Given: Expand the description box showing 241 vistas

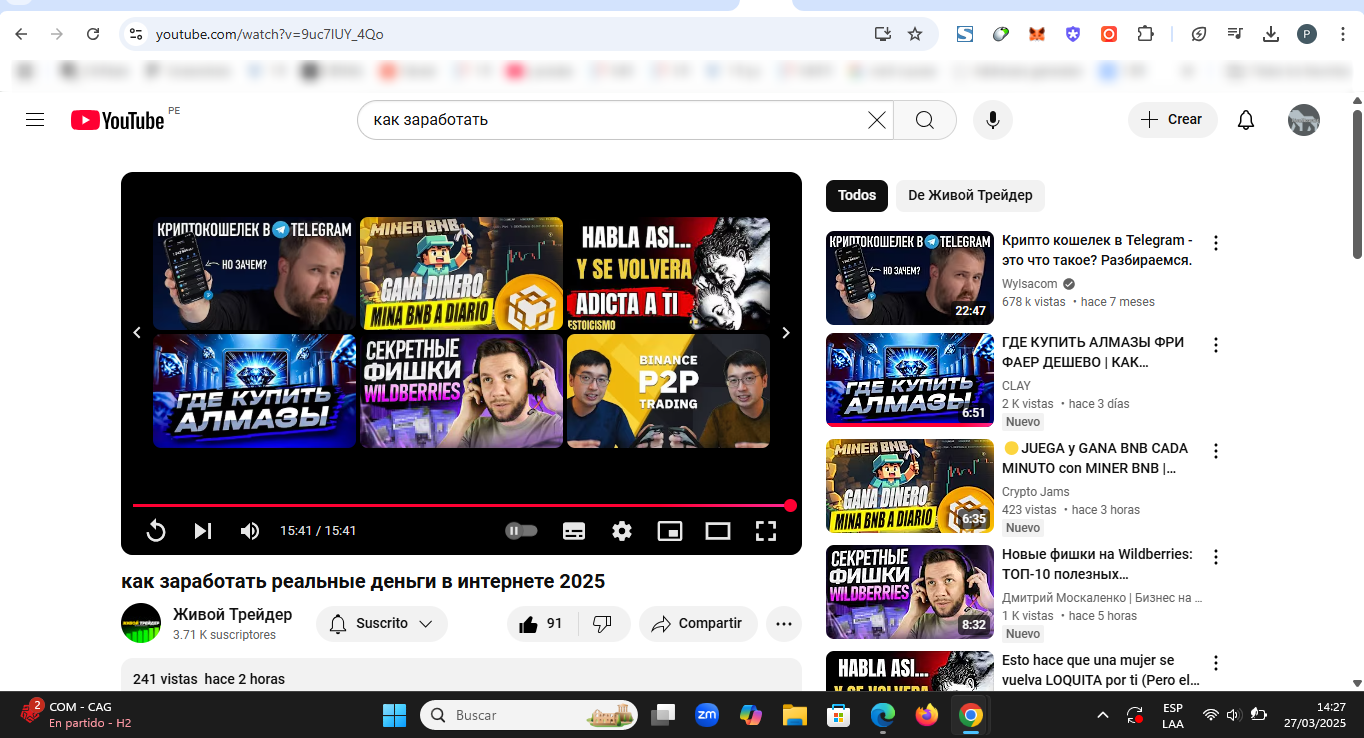Looking at the screenshot, I should [461, 675].
